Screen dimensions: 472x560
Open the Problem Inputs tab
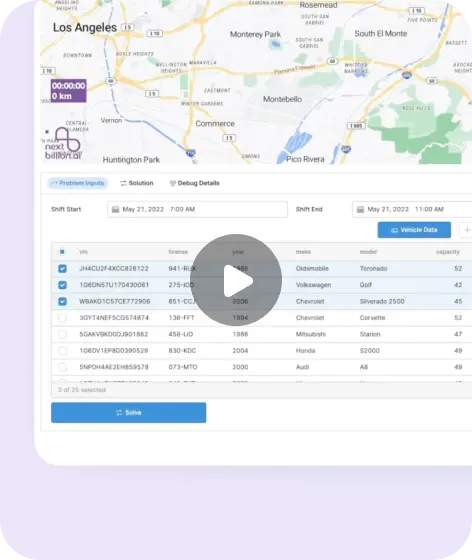click(78, 183)
